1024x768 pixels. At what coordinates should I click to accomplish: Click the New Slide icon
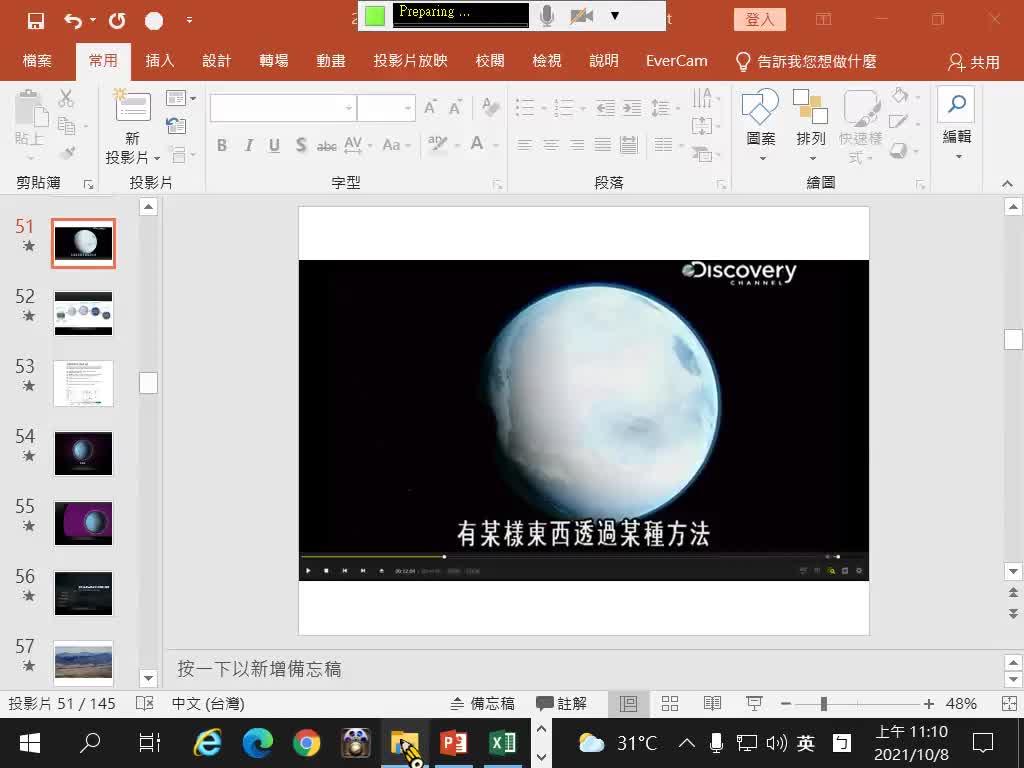tap(133, 106)
